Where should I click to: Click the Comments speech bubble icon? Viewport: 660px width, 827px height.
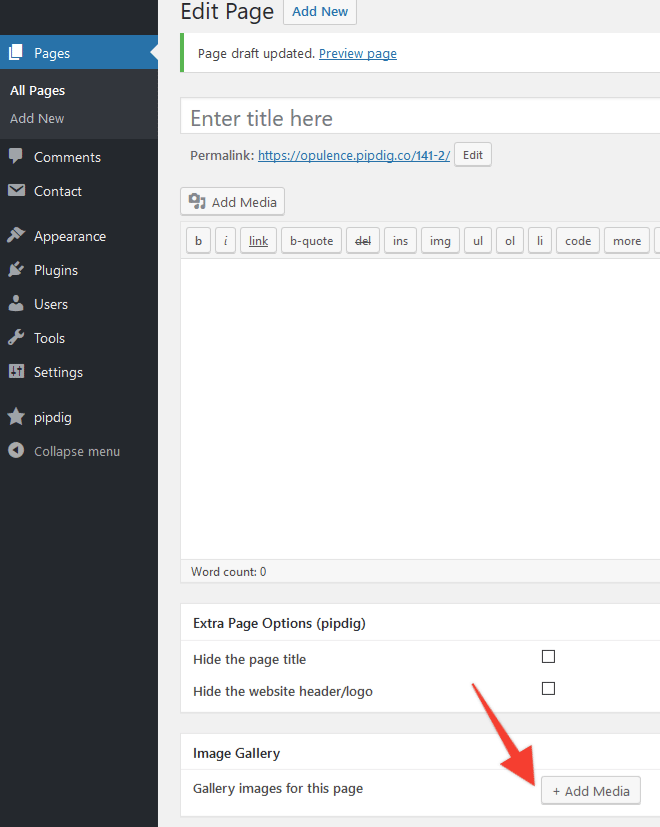point(16,156)
